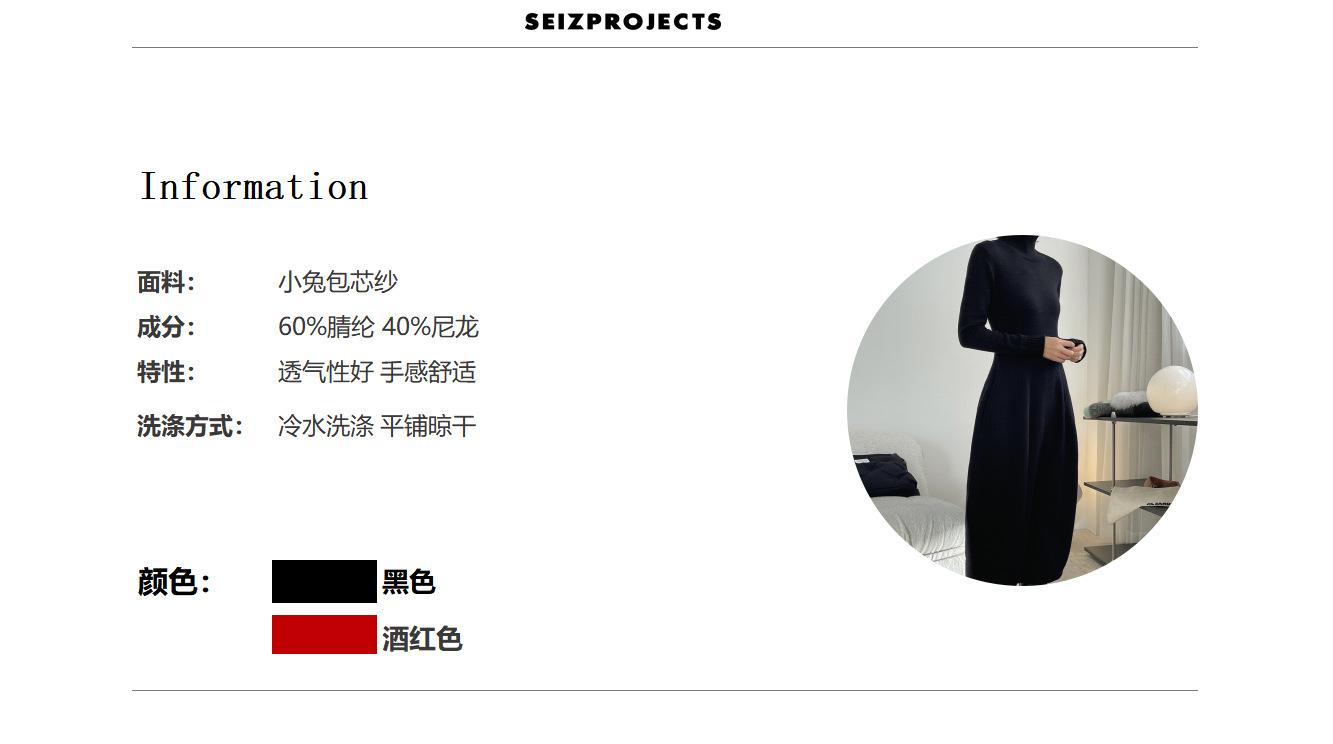Click the 酒红色 color label
1333x744 pixels.
click(x=422, y=638)
